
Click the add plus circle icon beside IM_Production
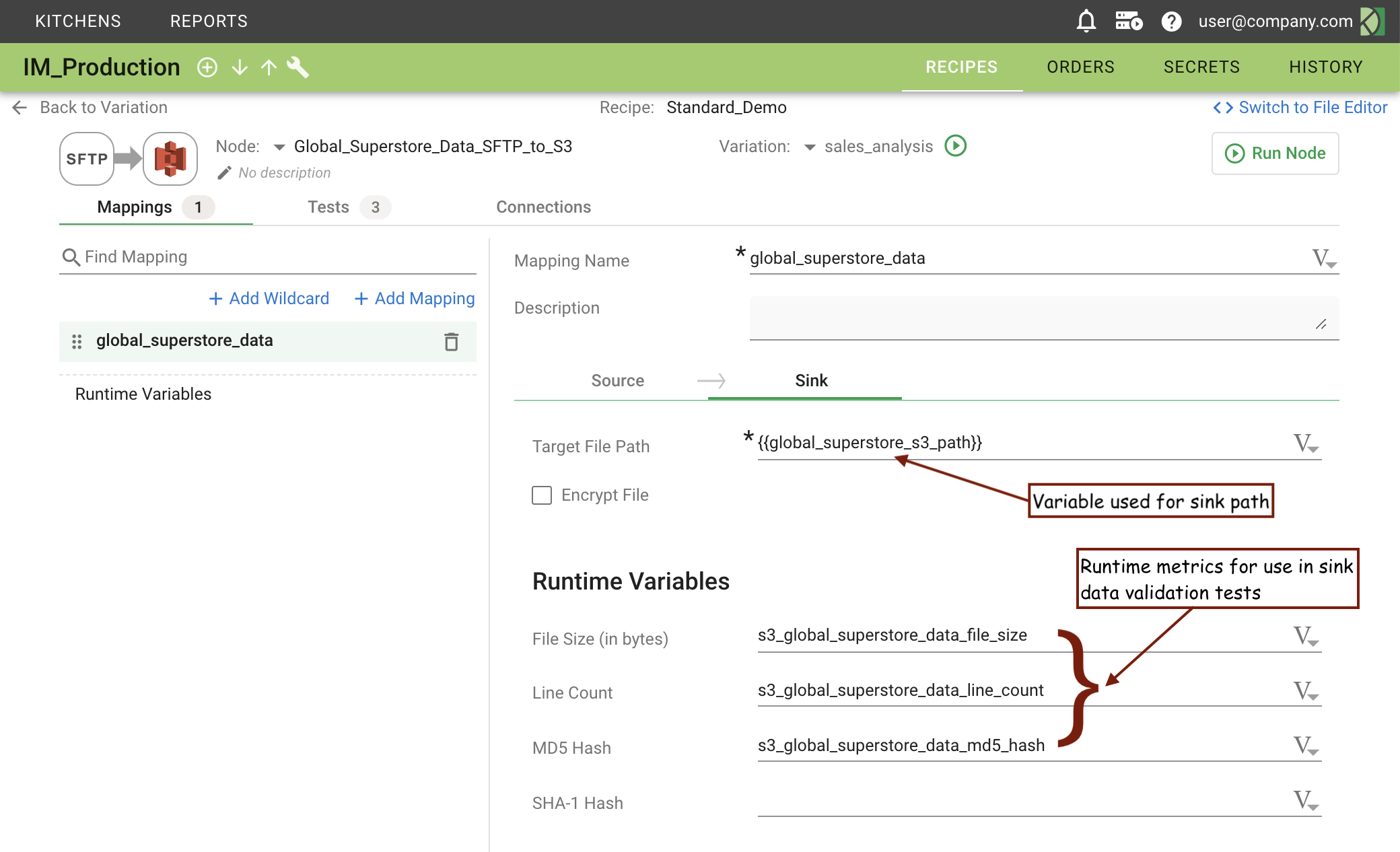[x=207, y=67]
